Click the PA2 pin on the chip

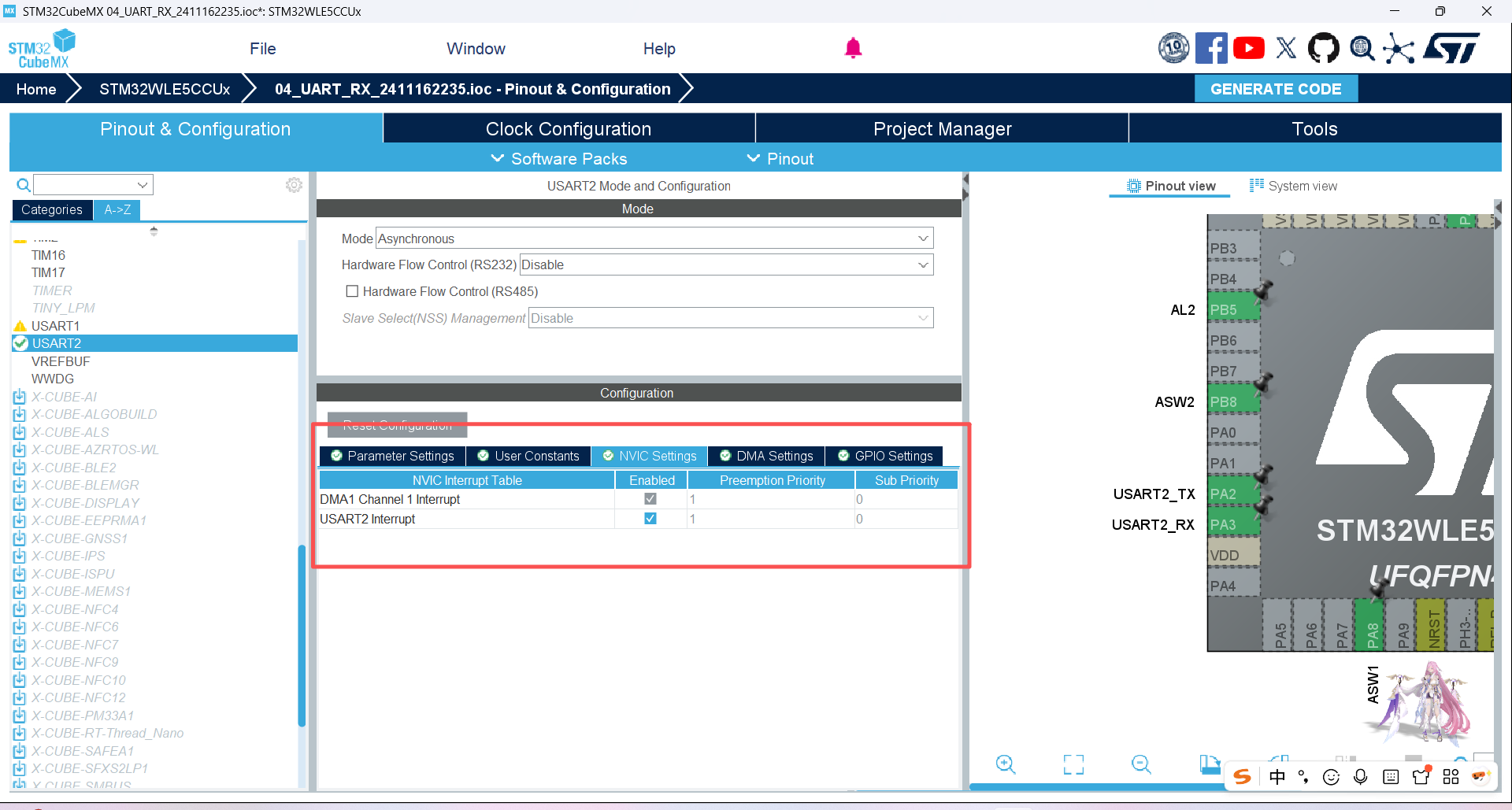click(x=1233, y=494)
